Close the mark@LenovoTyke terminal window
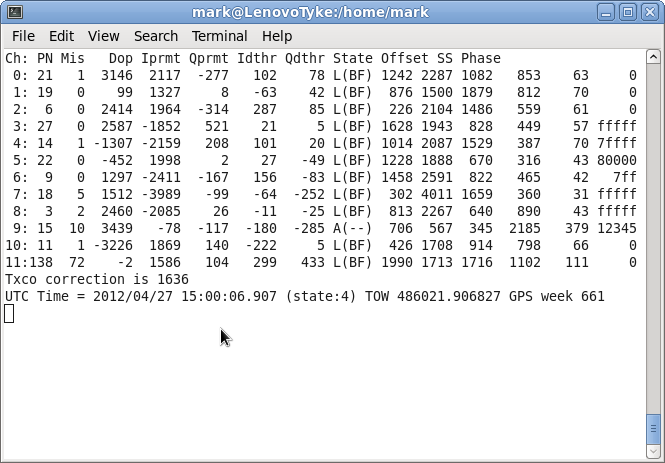 click(x=648, y=13)
